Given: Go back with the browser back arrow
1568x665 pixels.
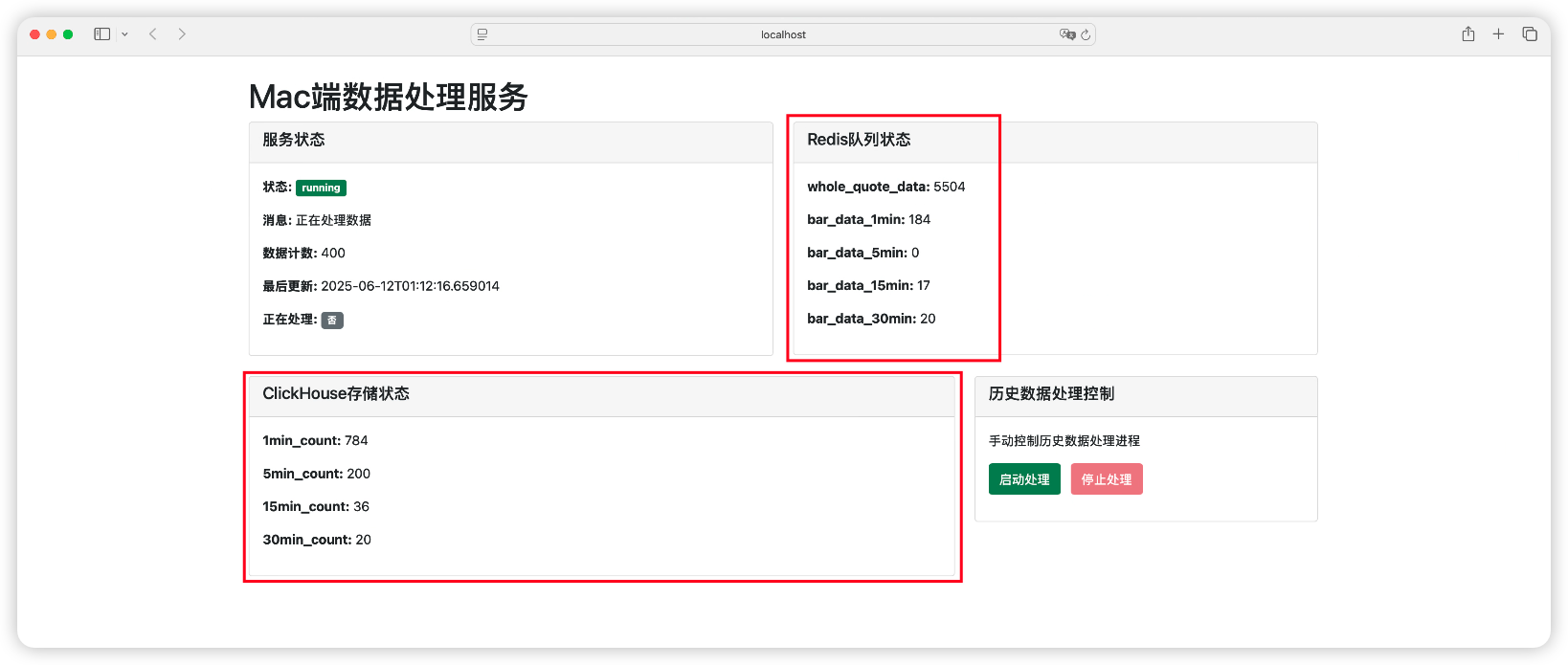Looking at the screenshot, I should click(152, 34).
